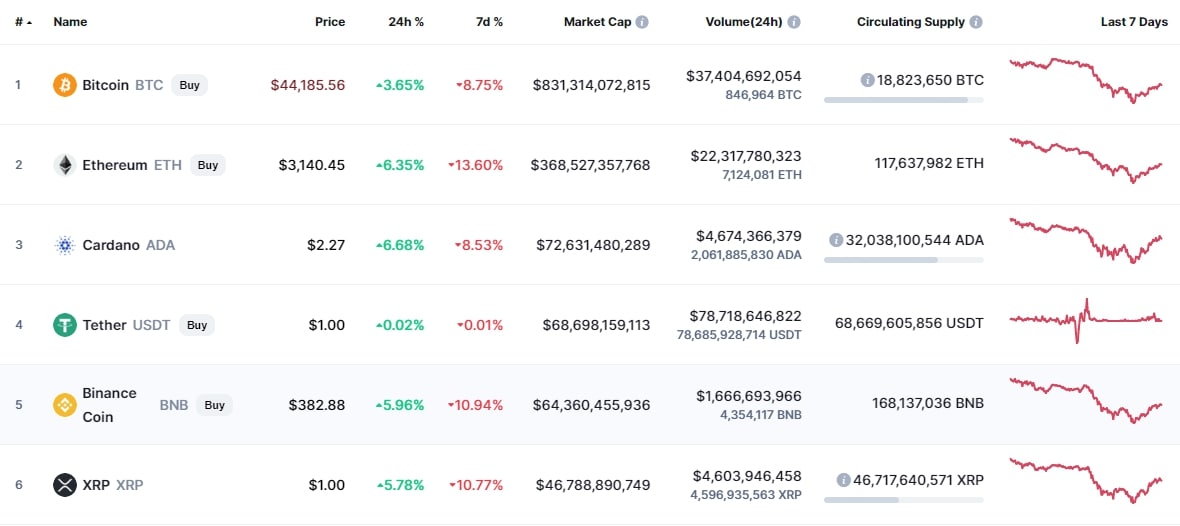
Task: Open Binance Coin's 7-day sparkline chart
Action: click(x=1086, y=400)
